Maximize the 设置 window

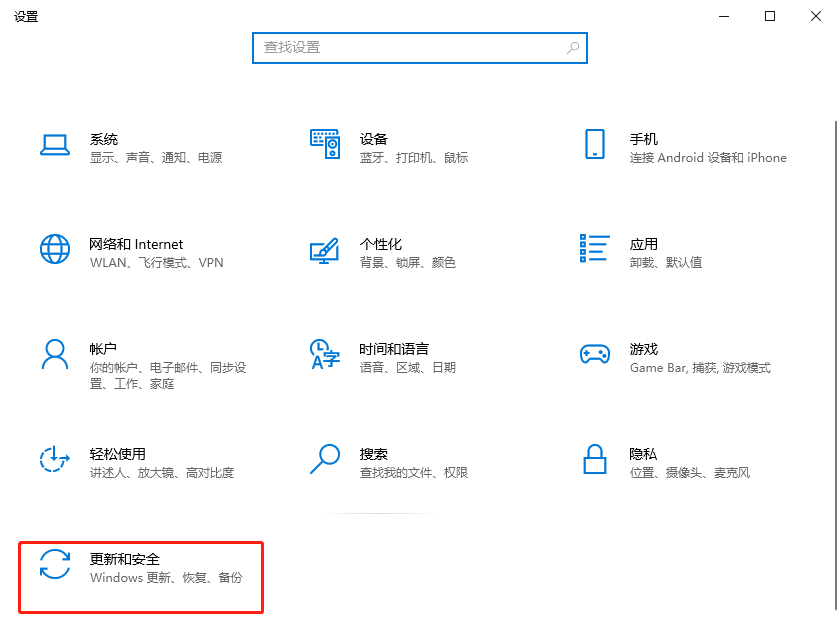770,16
